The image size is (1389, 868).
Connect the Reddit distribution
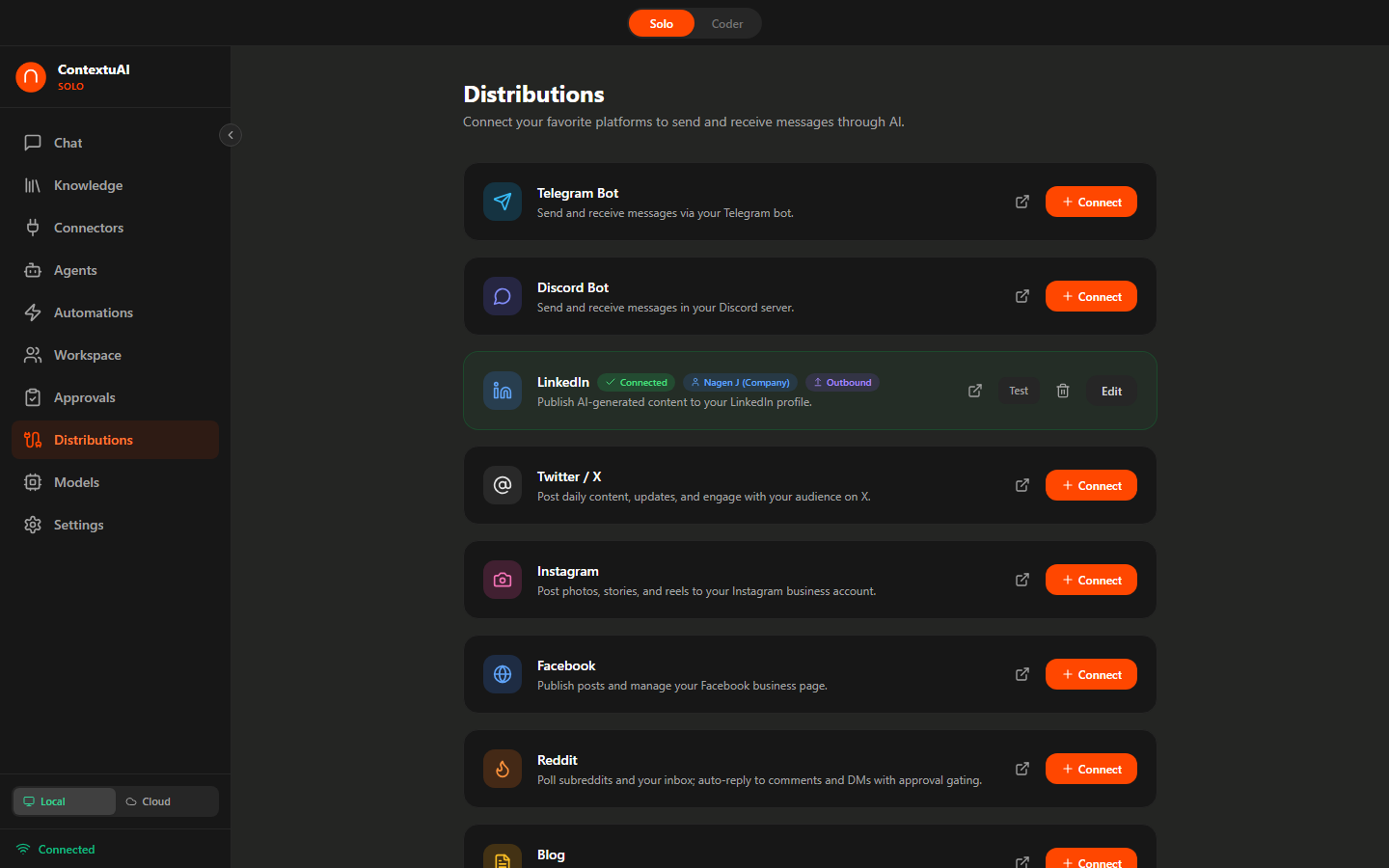(x=1091, y=769)
